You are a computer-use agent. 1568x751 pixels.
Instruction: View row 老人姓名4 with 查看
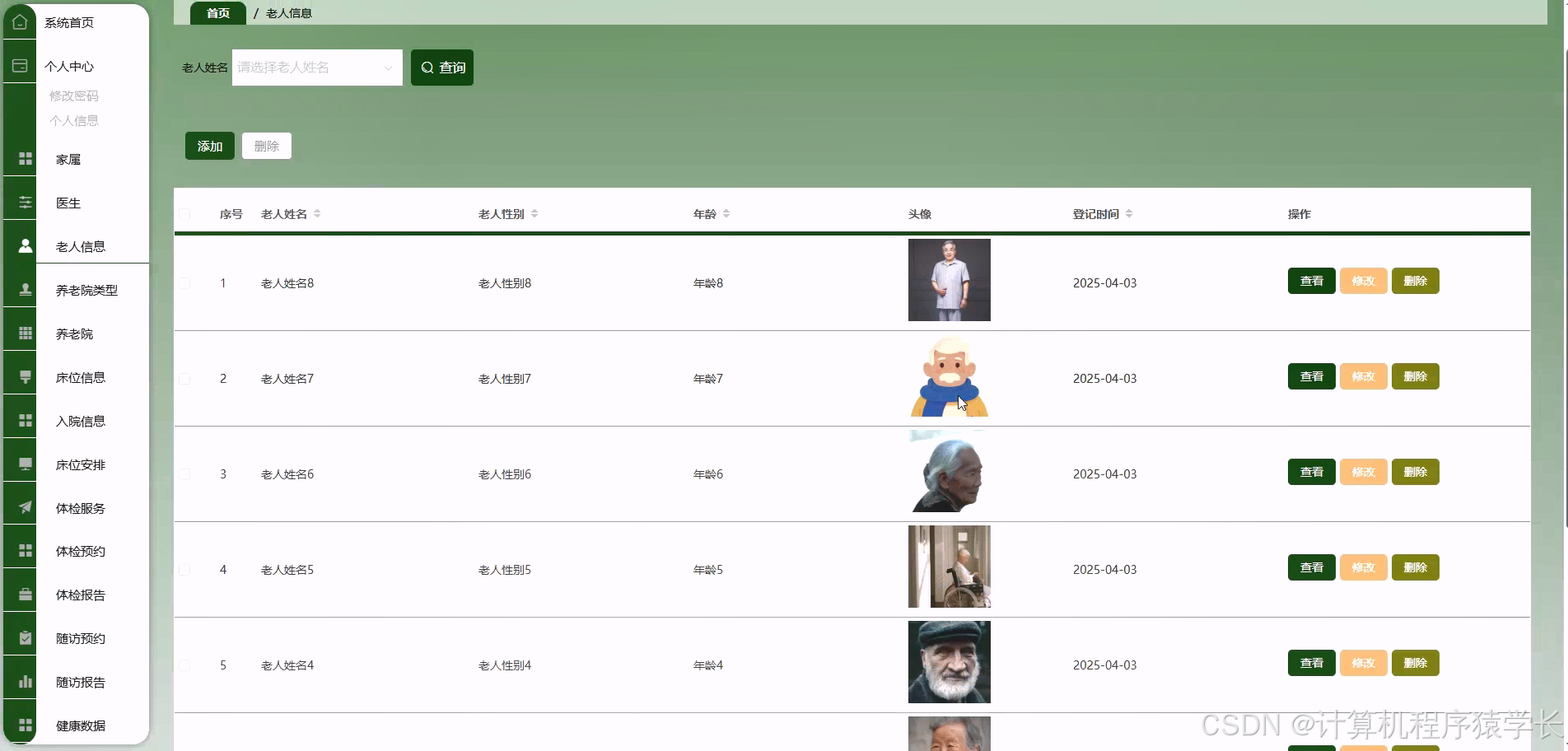1312,663
